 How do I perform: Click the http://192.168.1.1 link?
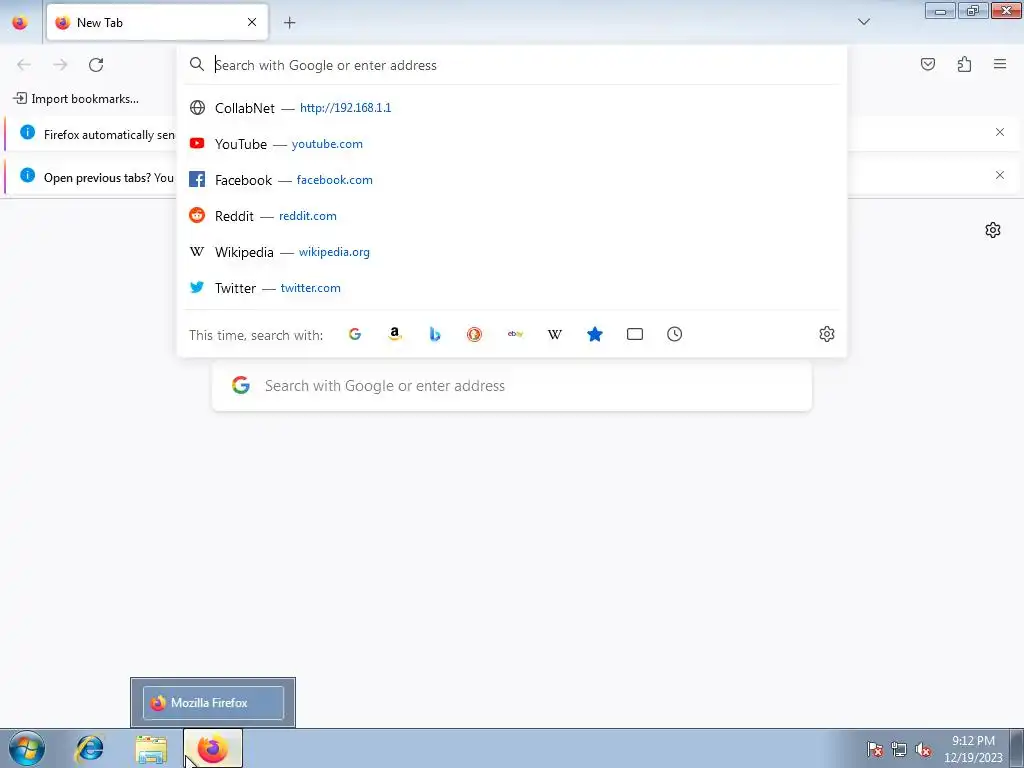pos(345,108)
